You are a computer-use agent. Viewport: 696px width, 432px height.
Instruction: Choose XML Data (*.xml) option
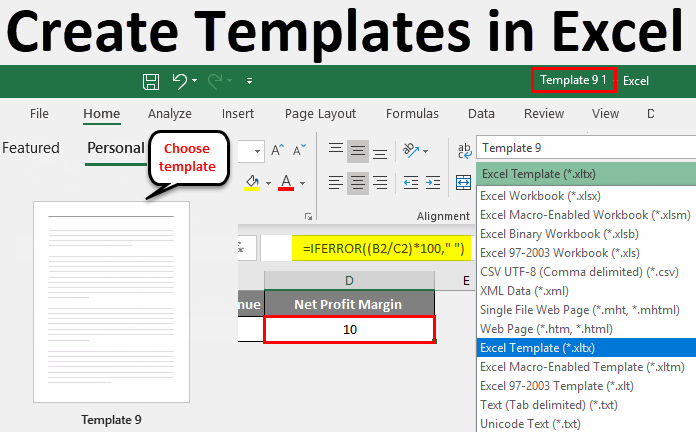587,291
